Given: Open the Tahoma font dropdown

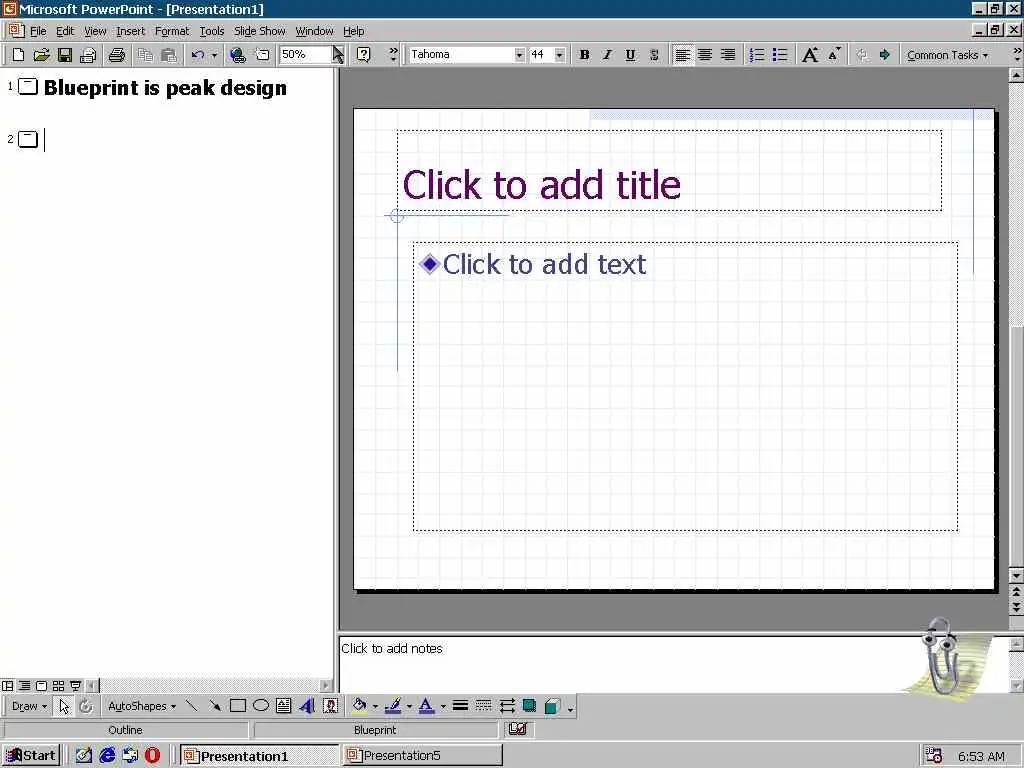Looking at the screenshot, I should pos(519,55).
